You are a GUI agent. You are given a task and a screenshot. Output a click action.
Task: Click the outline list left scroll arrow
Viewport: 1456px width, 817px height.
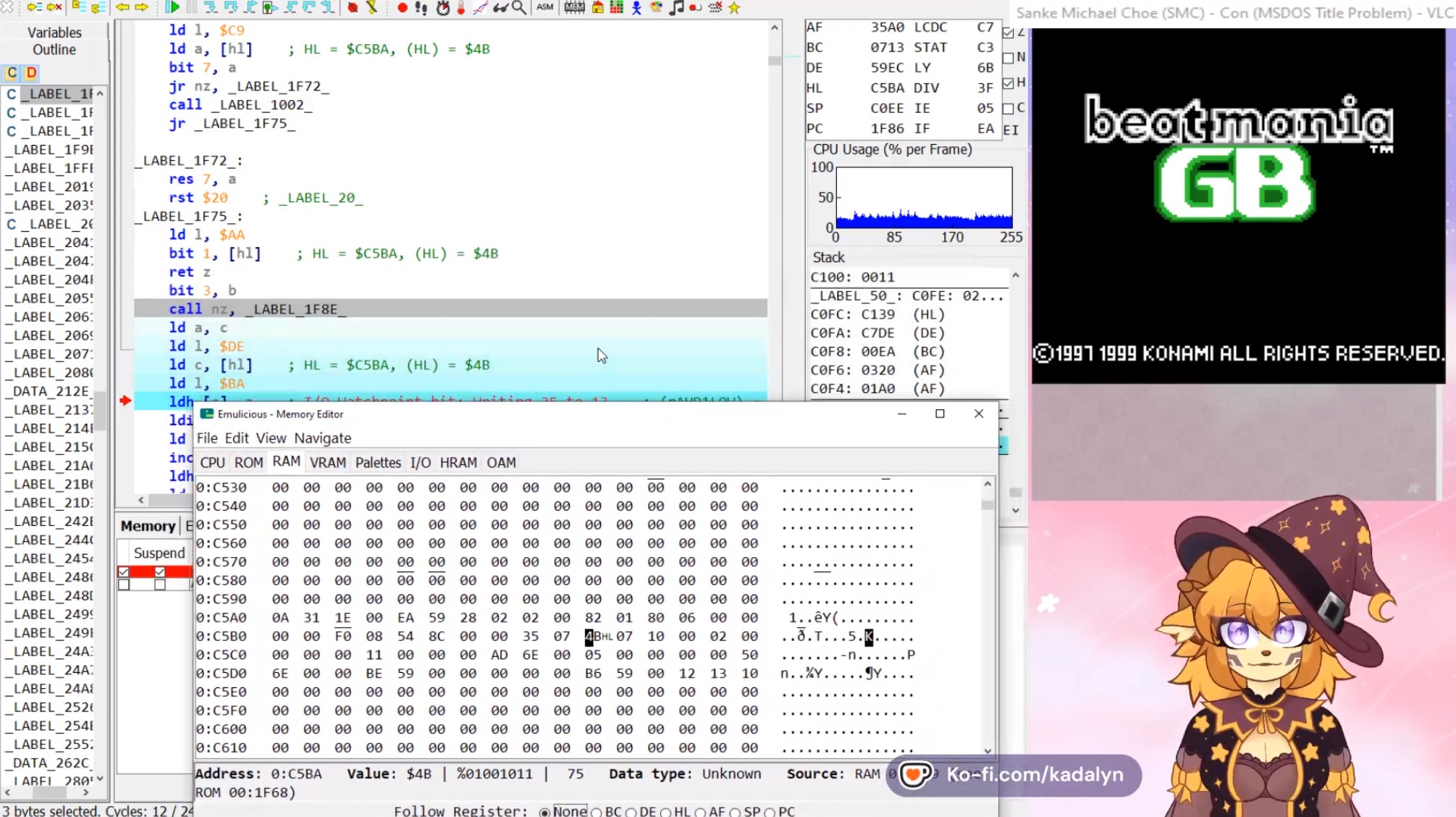click(x=7, y=792)
